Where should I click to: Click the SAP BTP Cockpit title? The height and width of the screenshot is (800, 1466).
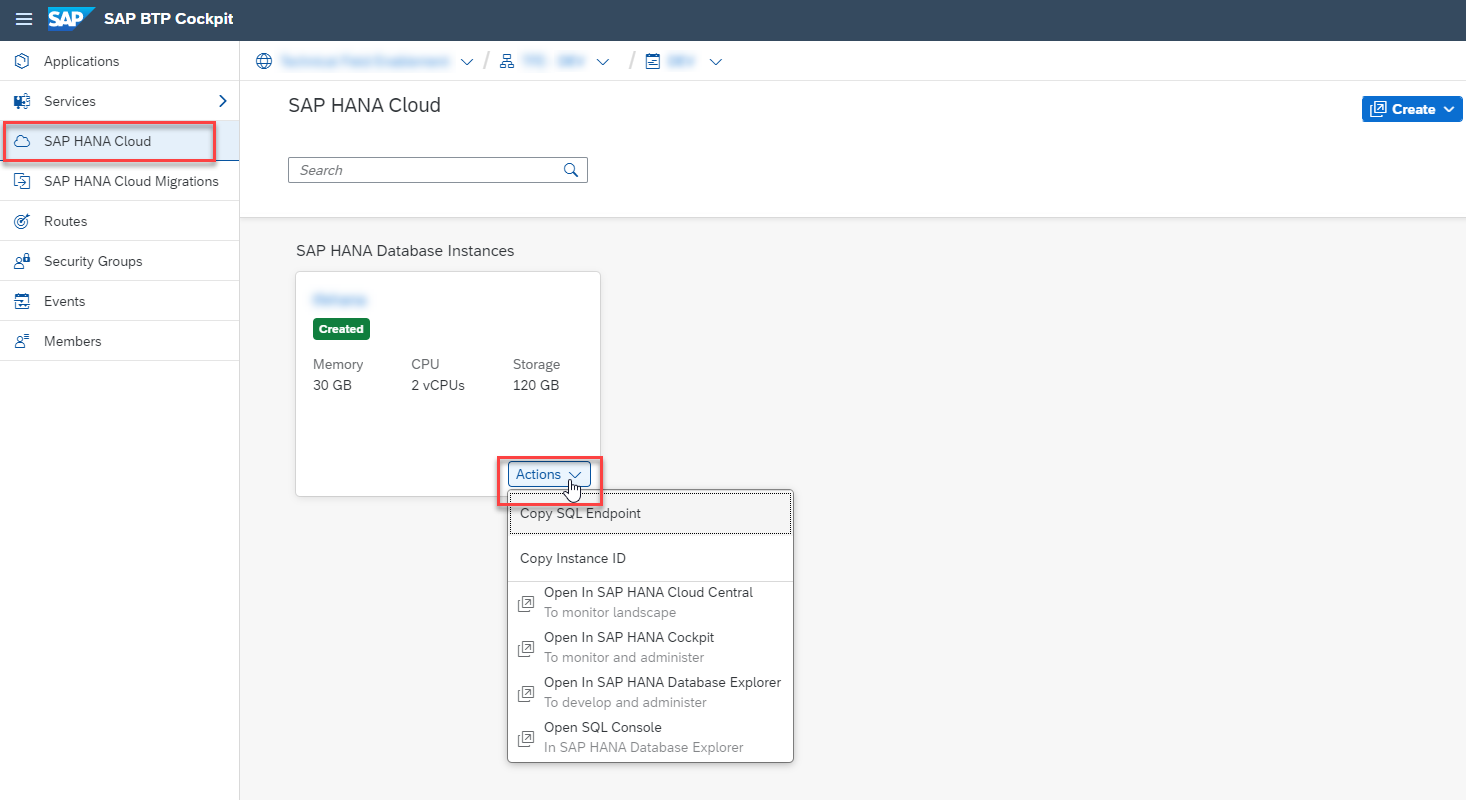click(169, 19)
